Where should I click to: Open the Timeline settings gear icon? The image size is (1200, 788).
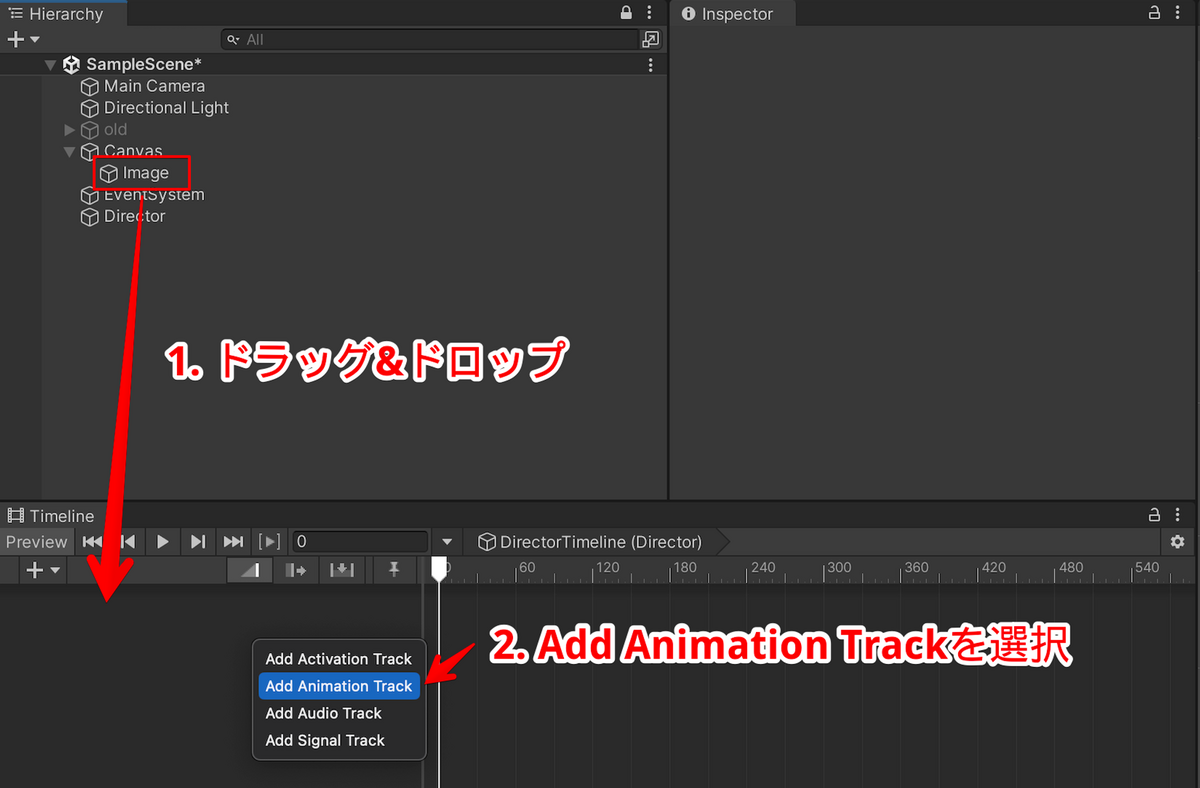pyautogui.click(x=1178, y=541)
